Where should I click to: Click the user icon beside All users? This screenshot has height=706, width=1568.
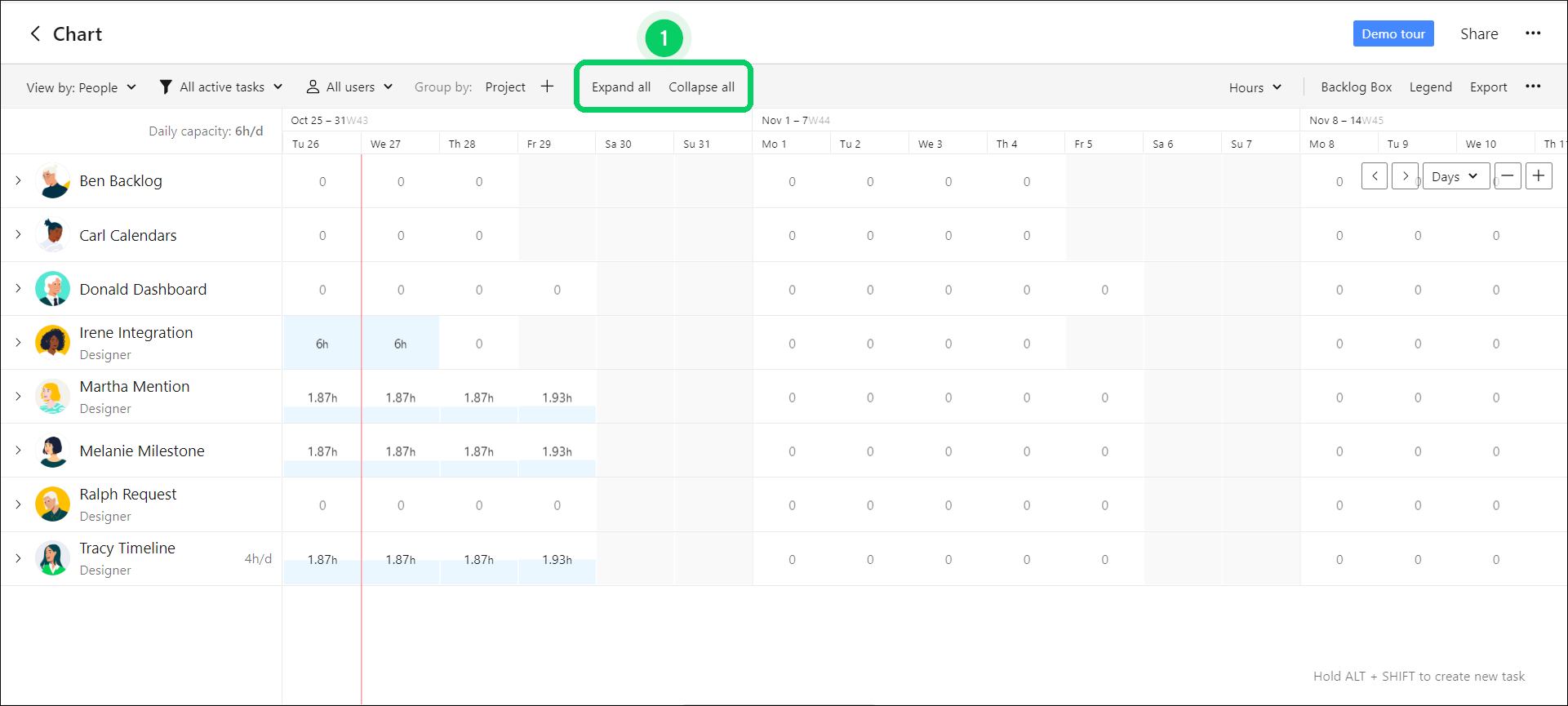(x=313, y=87)
